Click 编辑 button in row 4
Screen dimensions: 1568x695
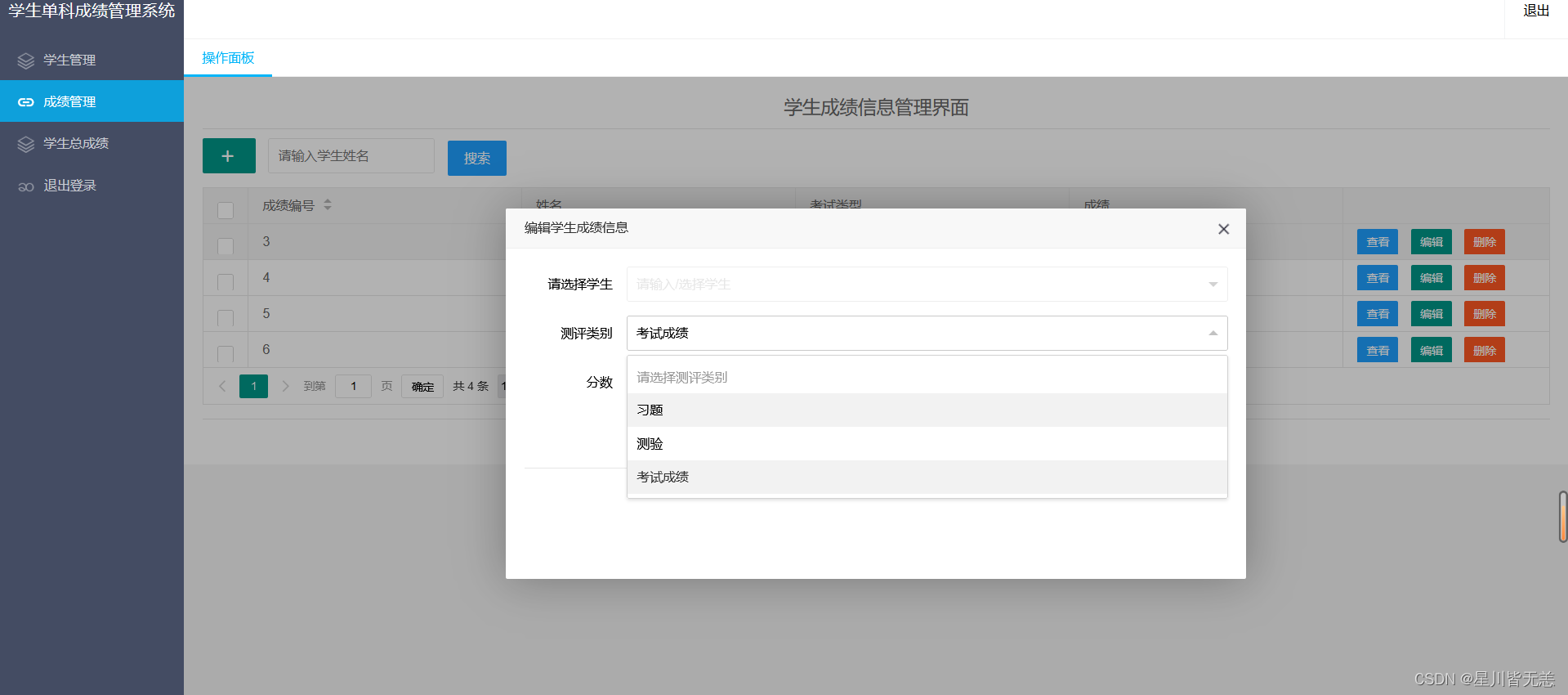coord(1432,278)
